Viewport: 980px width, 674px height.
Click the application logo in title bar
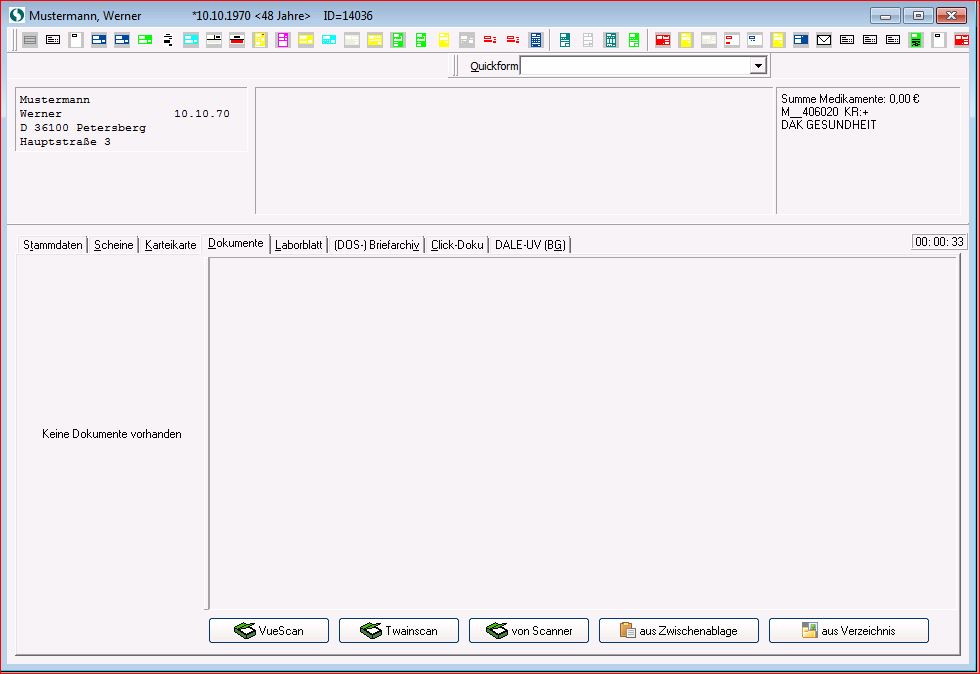coord(16,16)
